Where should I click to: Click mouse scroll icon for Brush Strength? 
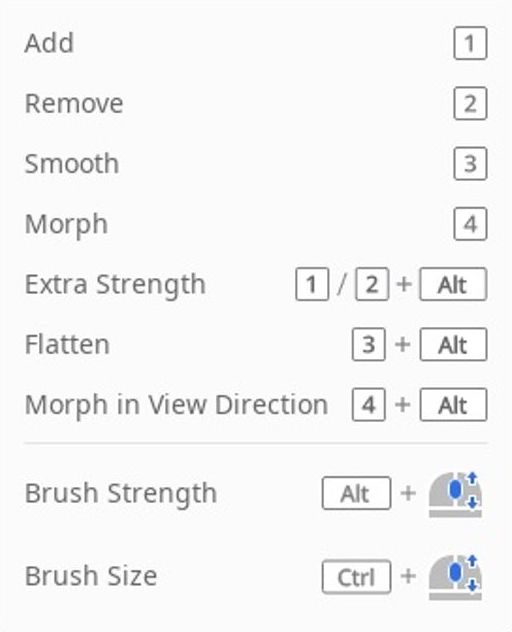pos(455,494)
